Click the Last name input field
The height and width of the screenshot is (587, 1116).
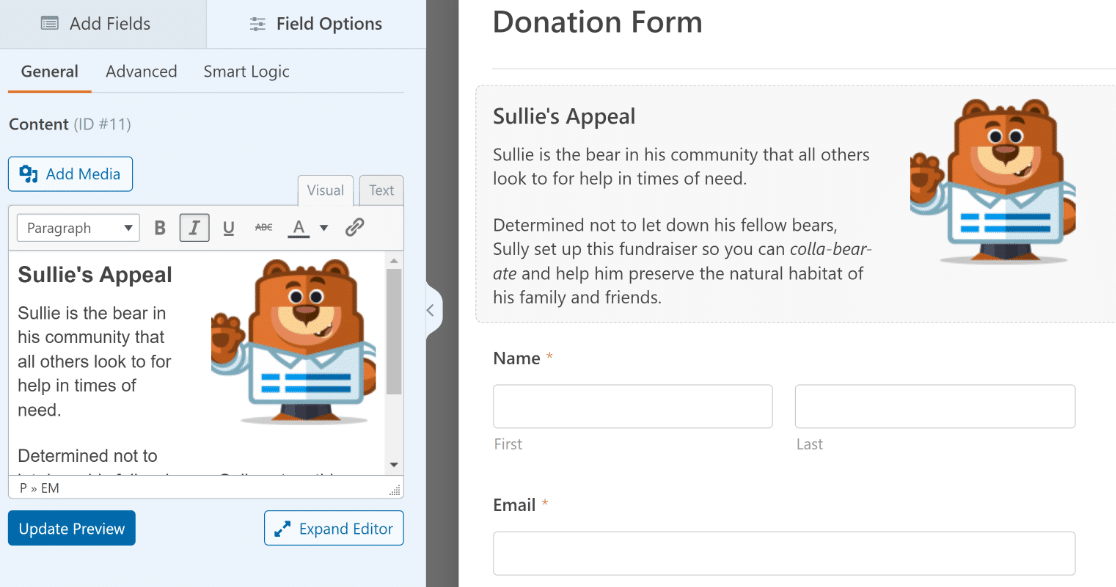click(935, 406)
